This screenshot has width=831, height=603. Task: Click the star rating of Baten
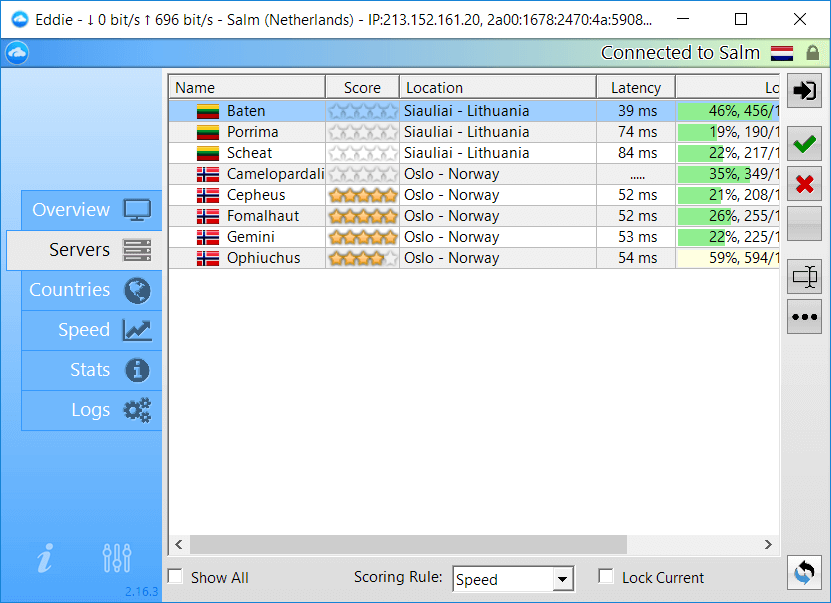[363, 111]
